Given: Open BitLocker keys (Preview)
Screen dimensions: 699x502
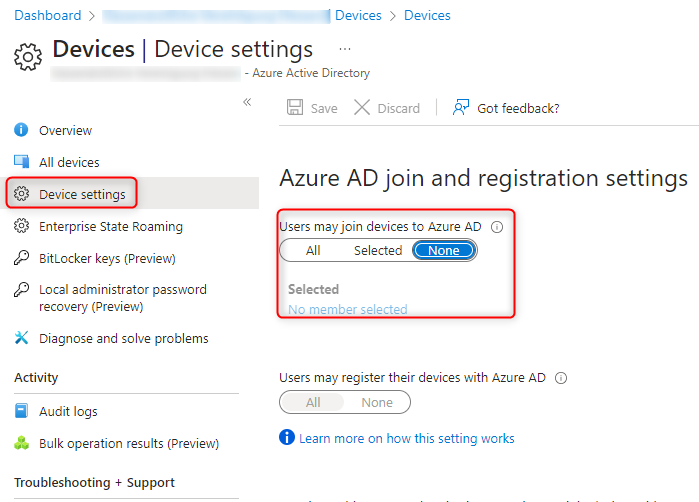Looking at the screenshot, I should point(107,259).
